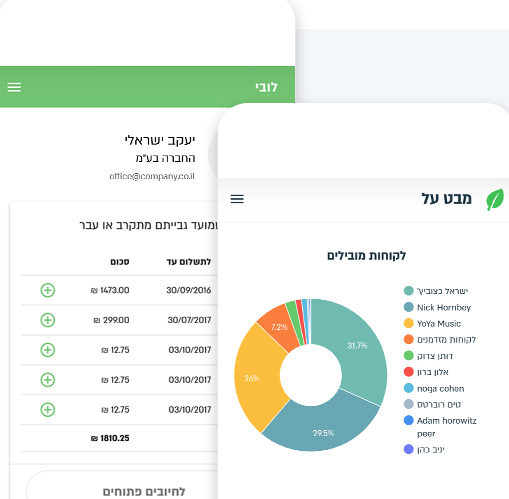
Task: Click the מבט על page title
Action: (x=447, y=199)
